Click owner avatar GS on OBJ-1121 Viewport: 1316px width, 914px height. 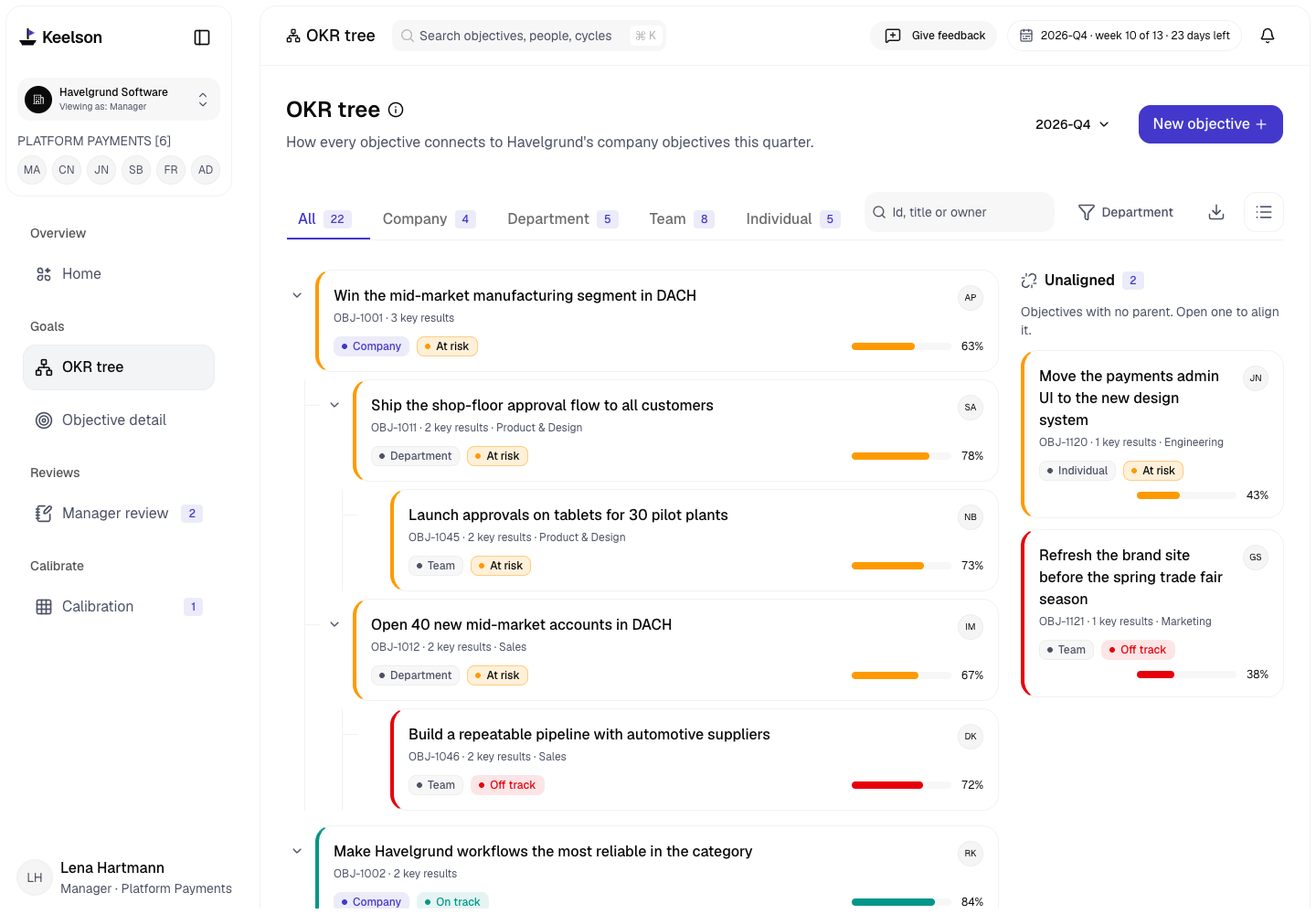click(1256, 558)
